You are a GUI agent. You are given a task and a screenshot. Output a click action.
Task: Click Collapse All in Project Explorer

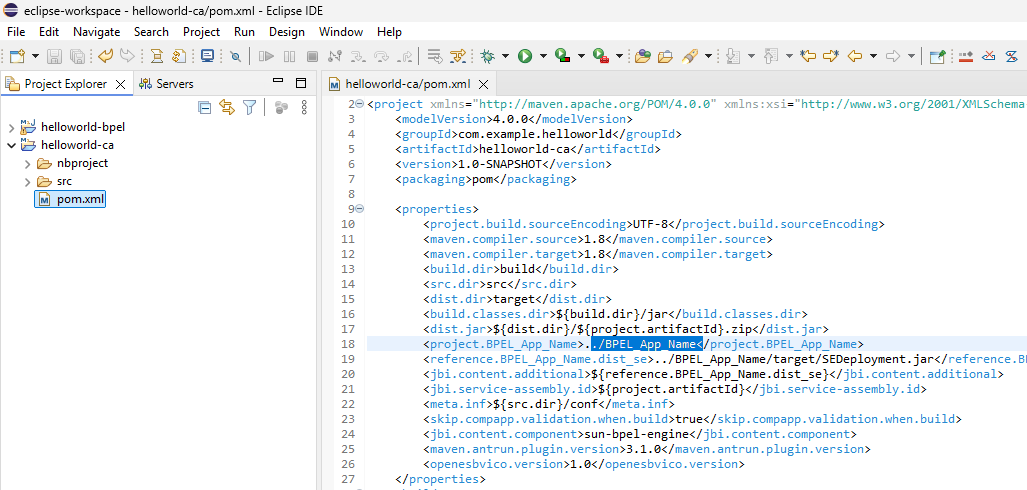pos(205,108)
